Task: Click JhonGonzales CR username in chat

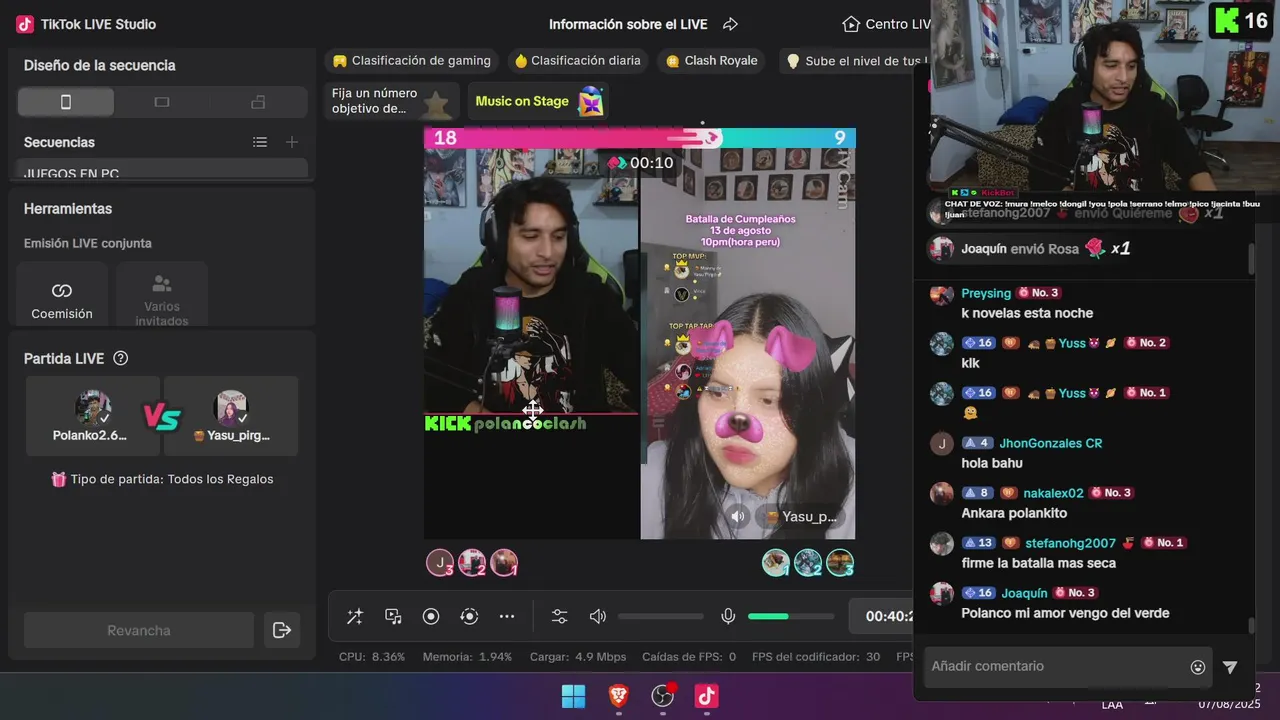Action: point(1051,443)
